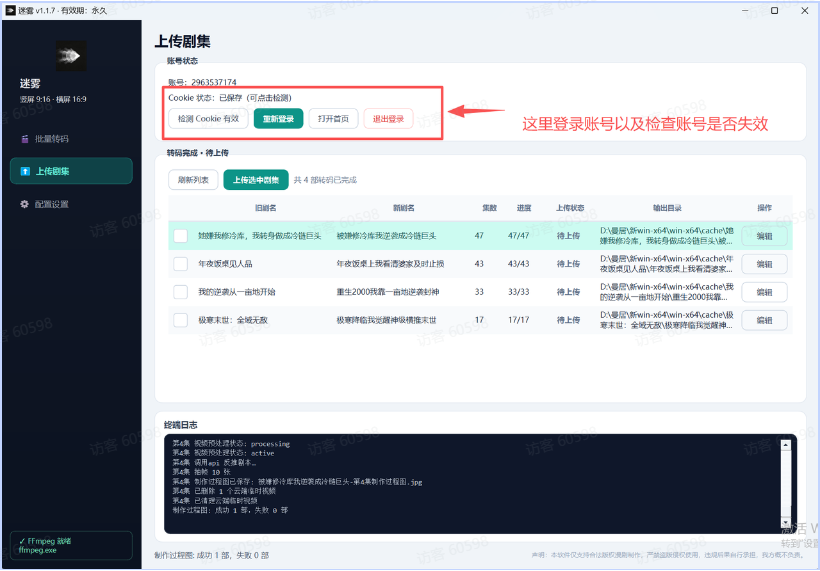
Task: Click the 43/43 progress cell
Action: (518, 264)
